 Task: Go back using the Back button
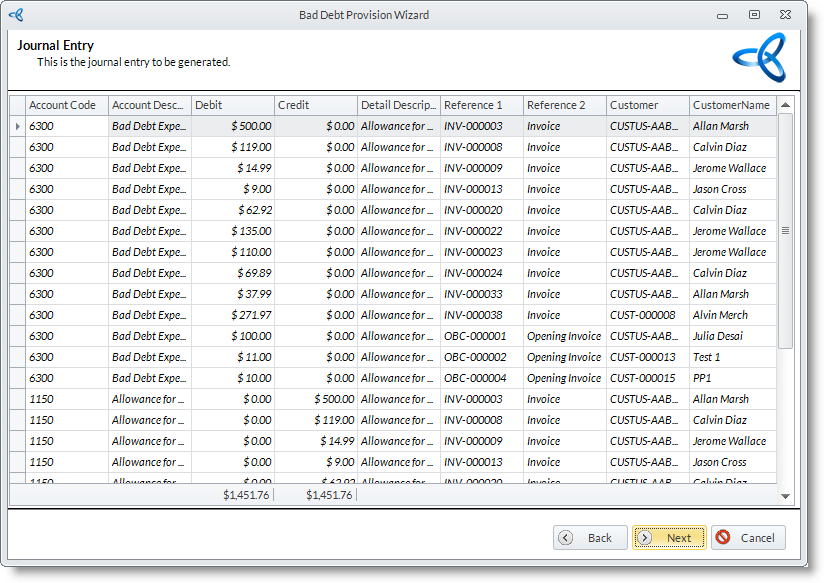pyautogui.click(x=590, y=537)
